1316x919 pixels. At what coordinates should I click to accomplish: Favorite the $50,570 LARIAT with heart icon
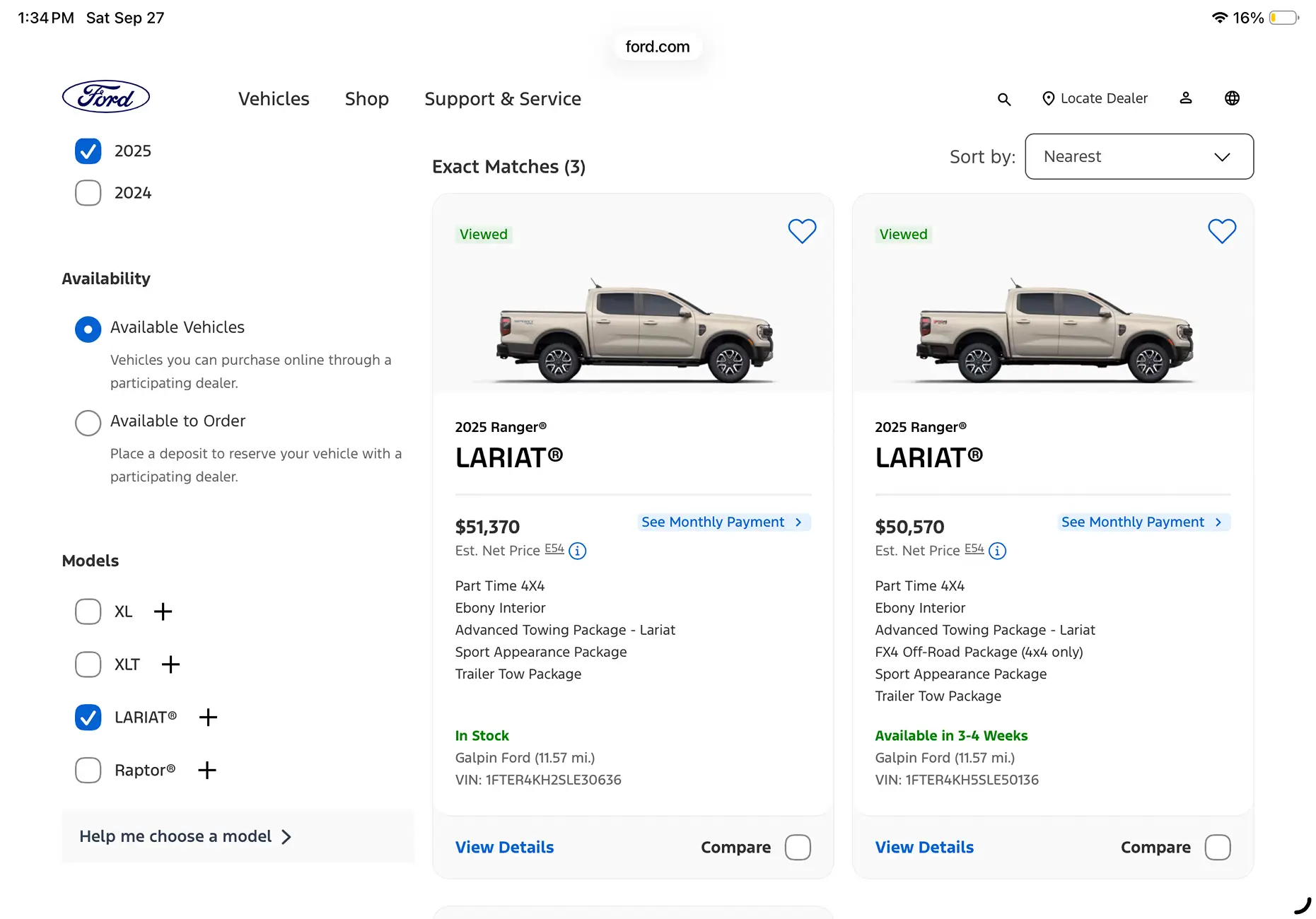(x=1222, y=231)
